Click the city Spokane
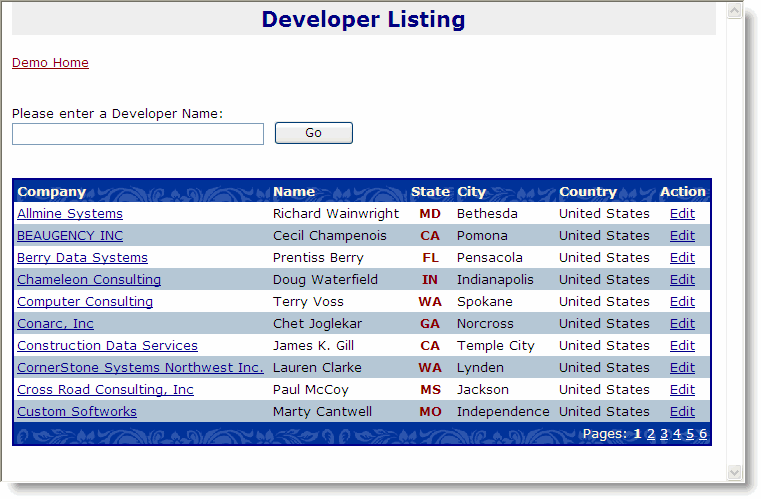The image size is (761, 499). 484,301
